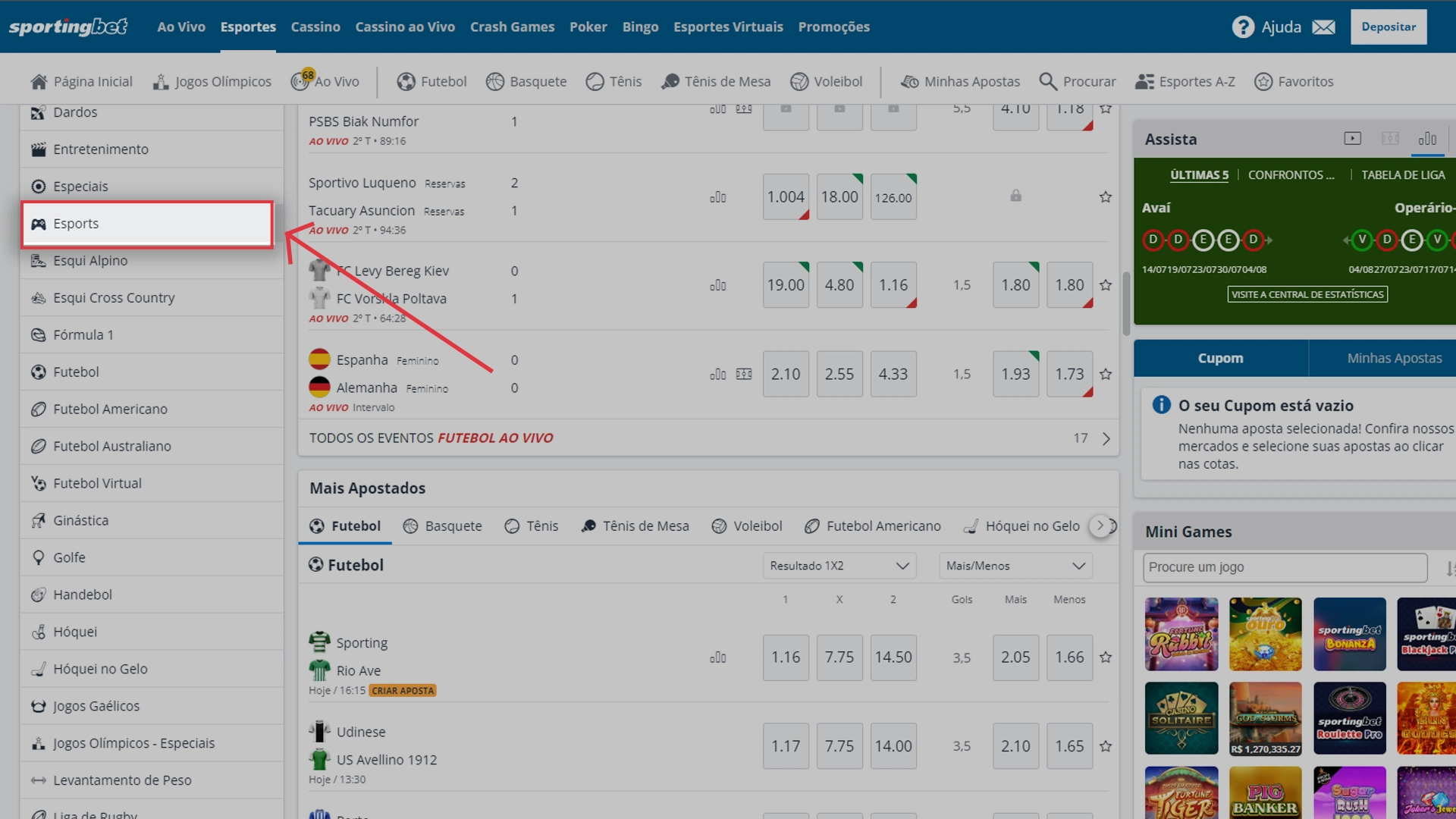Open Esportes A-Z from the navigation bar
Image resolution: width=1456 pixels, height=819 pixels.
point(1185,81)
